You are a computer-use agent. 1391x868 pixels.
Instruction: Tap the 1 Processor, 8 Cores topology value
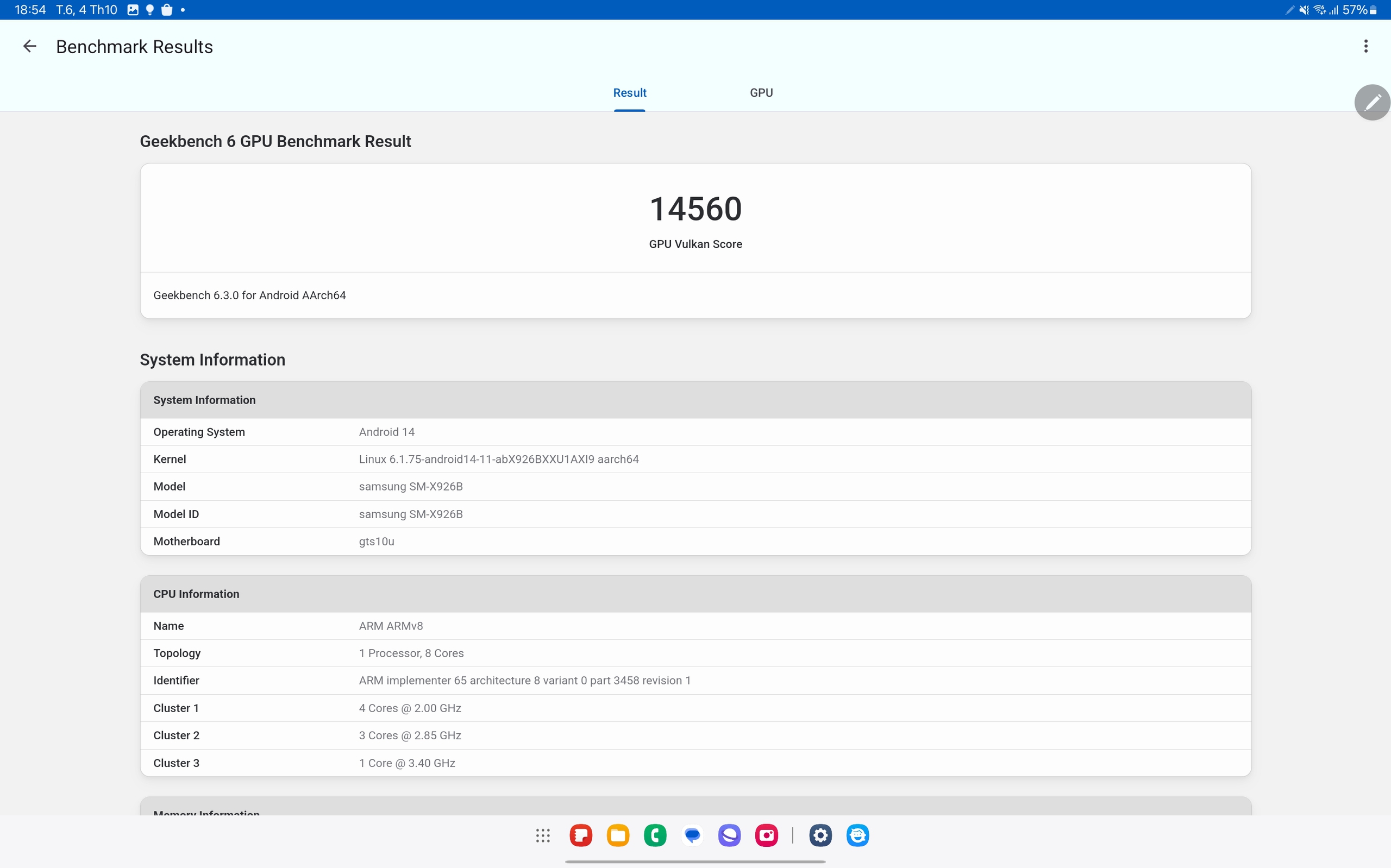[411, 653]
